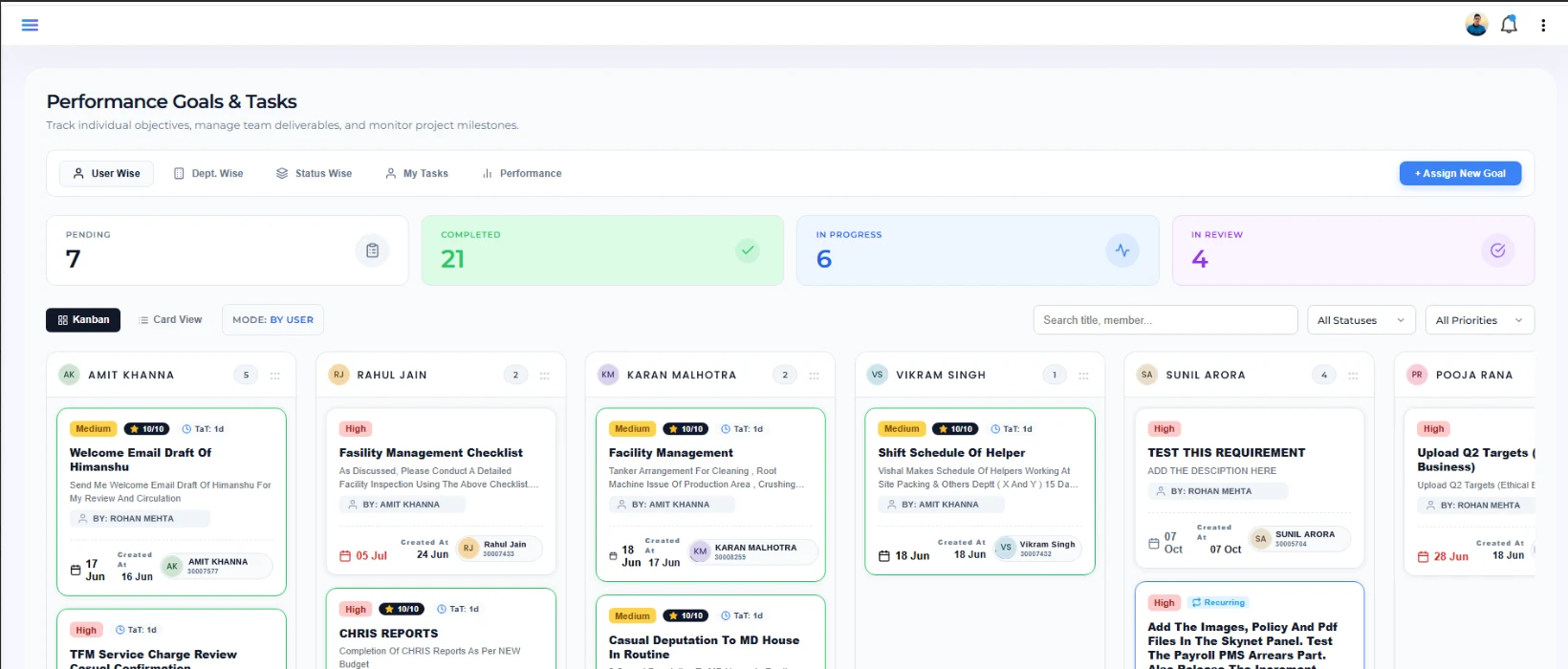Click the KM avatar in Karan Malhotra header
This screenshot has width=1568, height=669.
pos(608,375)
